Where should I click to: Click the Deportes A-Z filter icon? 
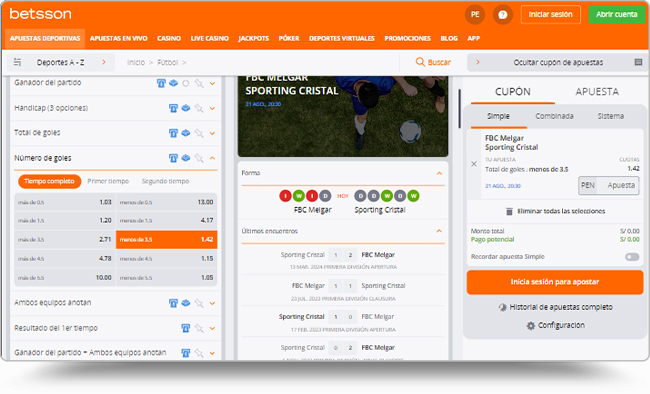click(17, 62)
